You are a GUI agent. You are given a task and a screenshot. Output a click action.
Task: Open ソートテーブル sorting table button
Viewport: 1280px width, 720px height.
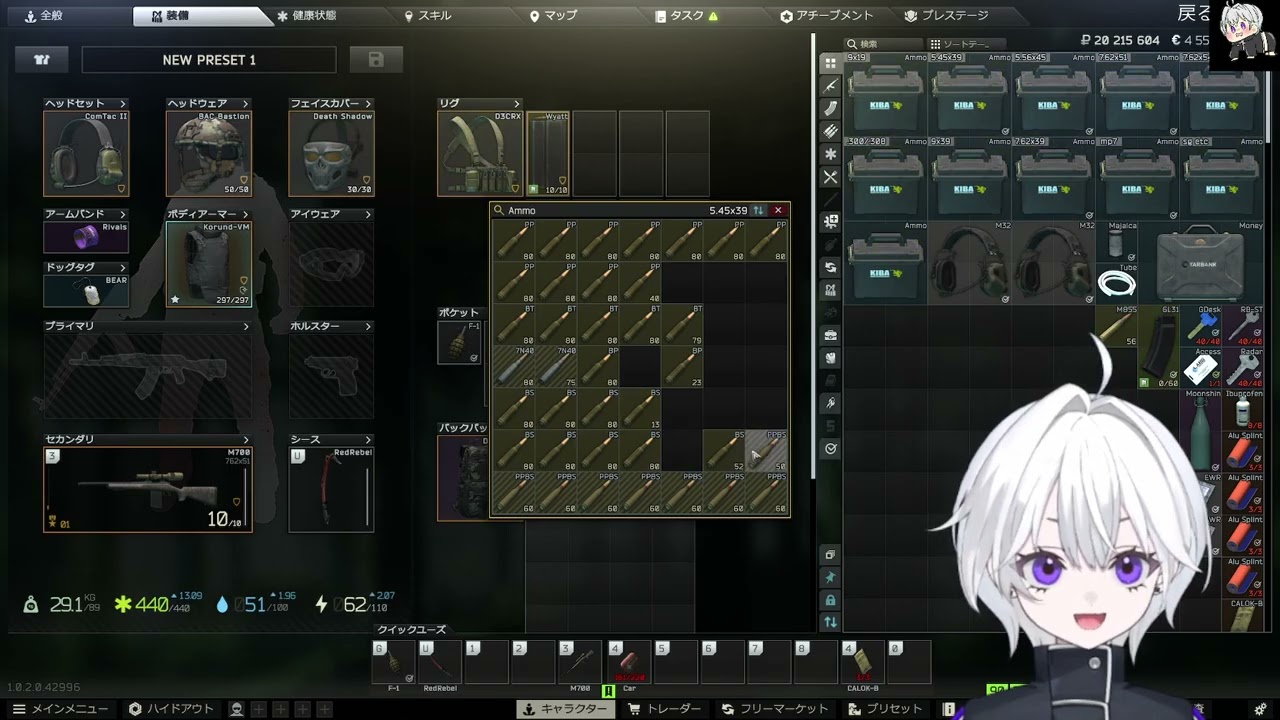point(966,44)
